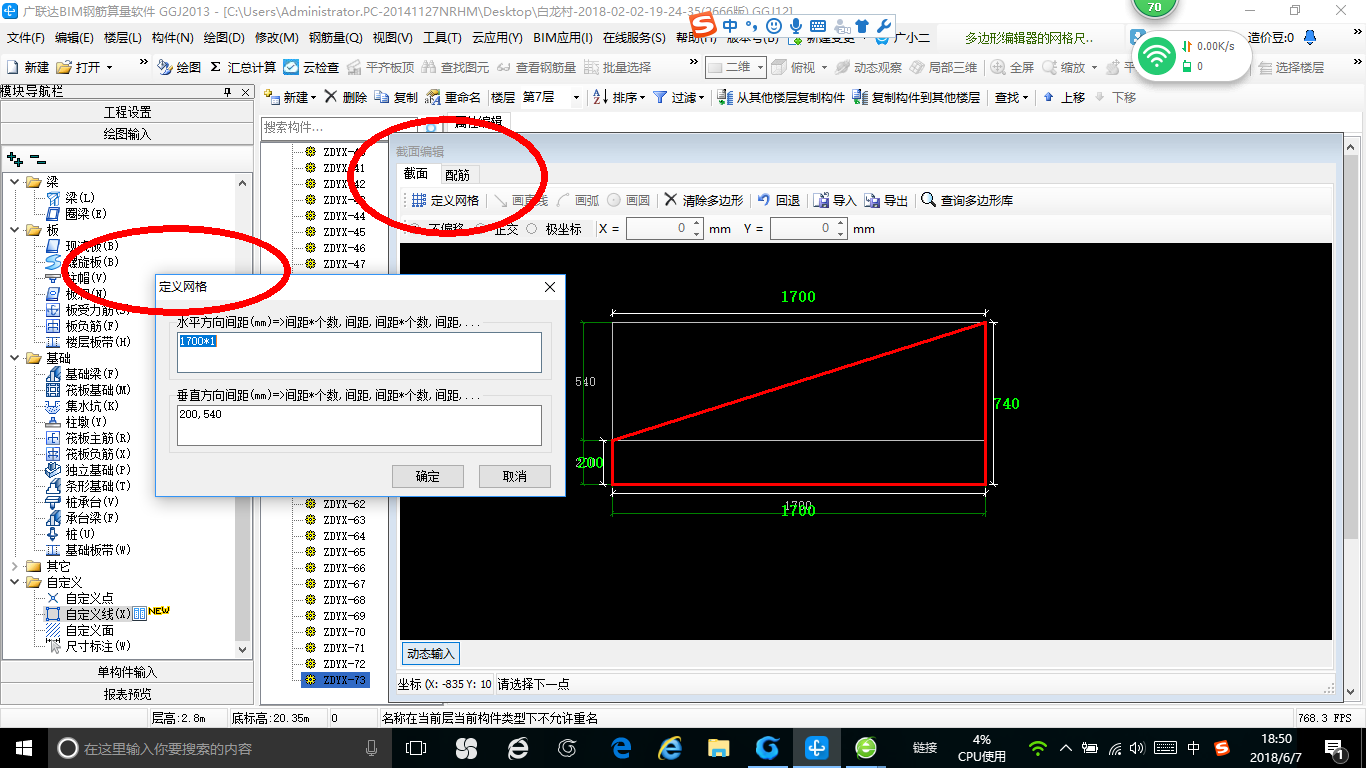Increase X coordinate using spinner up arrow
The height and width of the screenshot is (768, 1366).
[697, 224]
